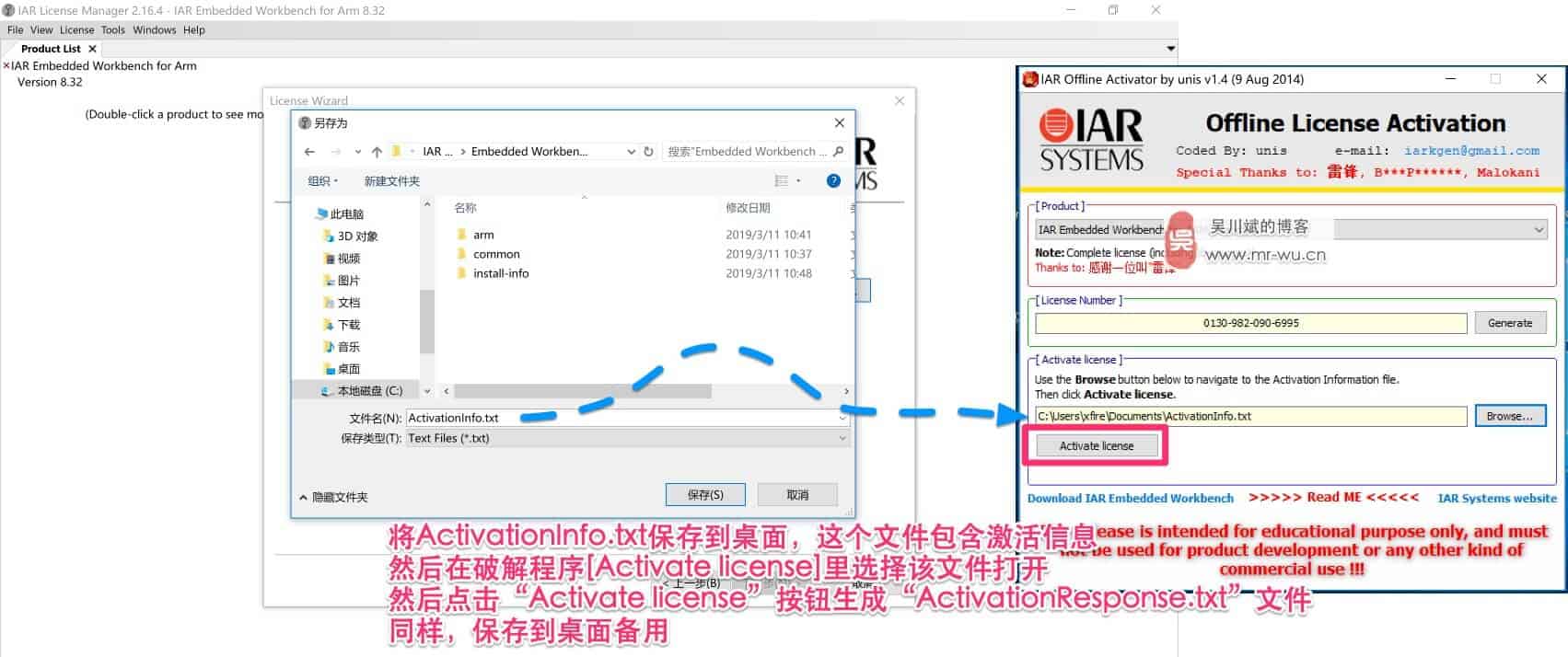Click the 取消 button in Save As
Viewport: 1568px width, 657px height.
pyautogui.click(x=797, y=495)
